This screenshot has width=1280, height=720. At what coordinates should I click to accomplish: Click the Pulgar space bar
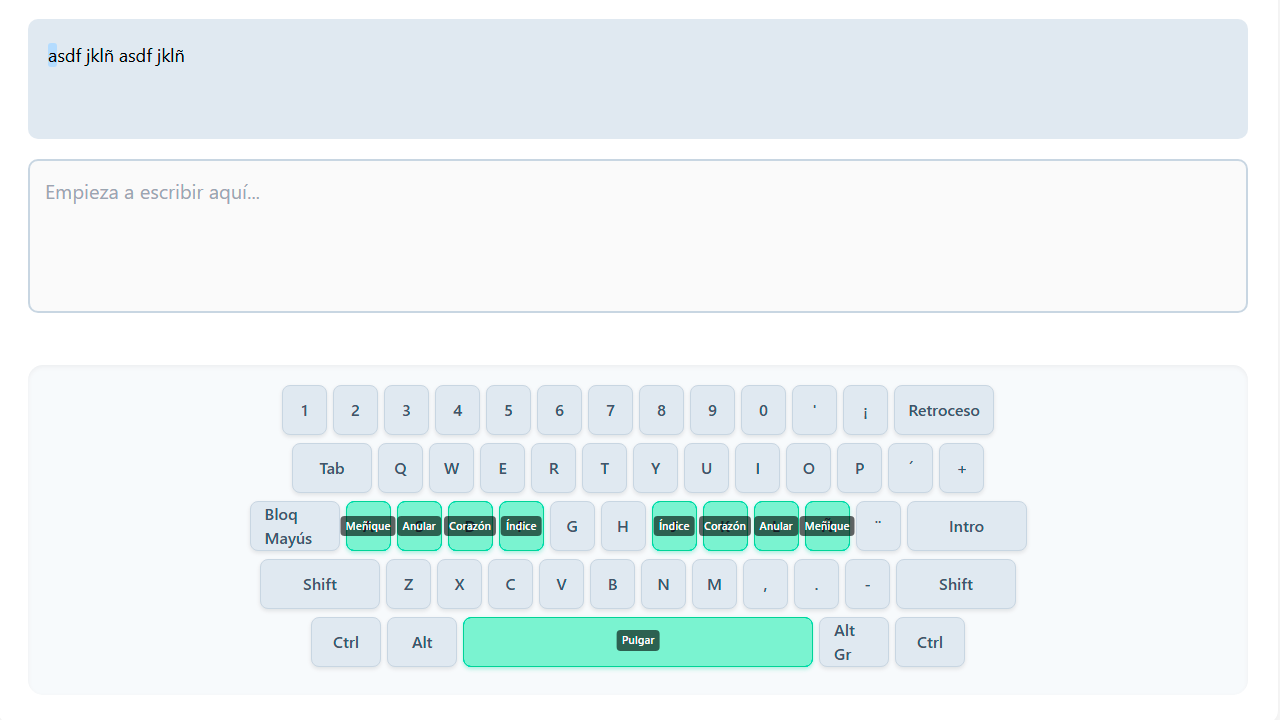[638, 642]
